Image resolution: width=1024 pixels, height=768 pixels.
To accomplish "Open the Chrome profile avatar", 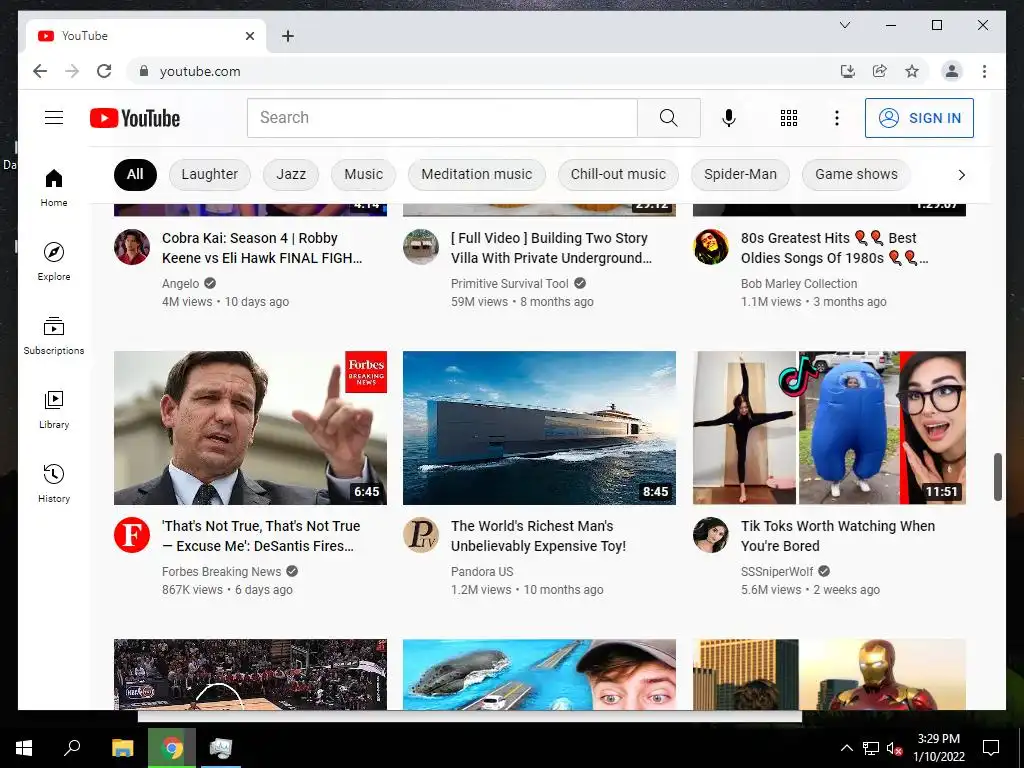I will [952, 71].
